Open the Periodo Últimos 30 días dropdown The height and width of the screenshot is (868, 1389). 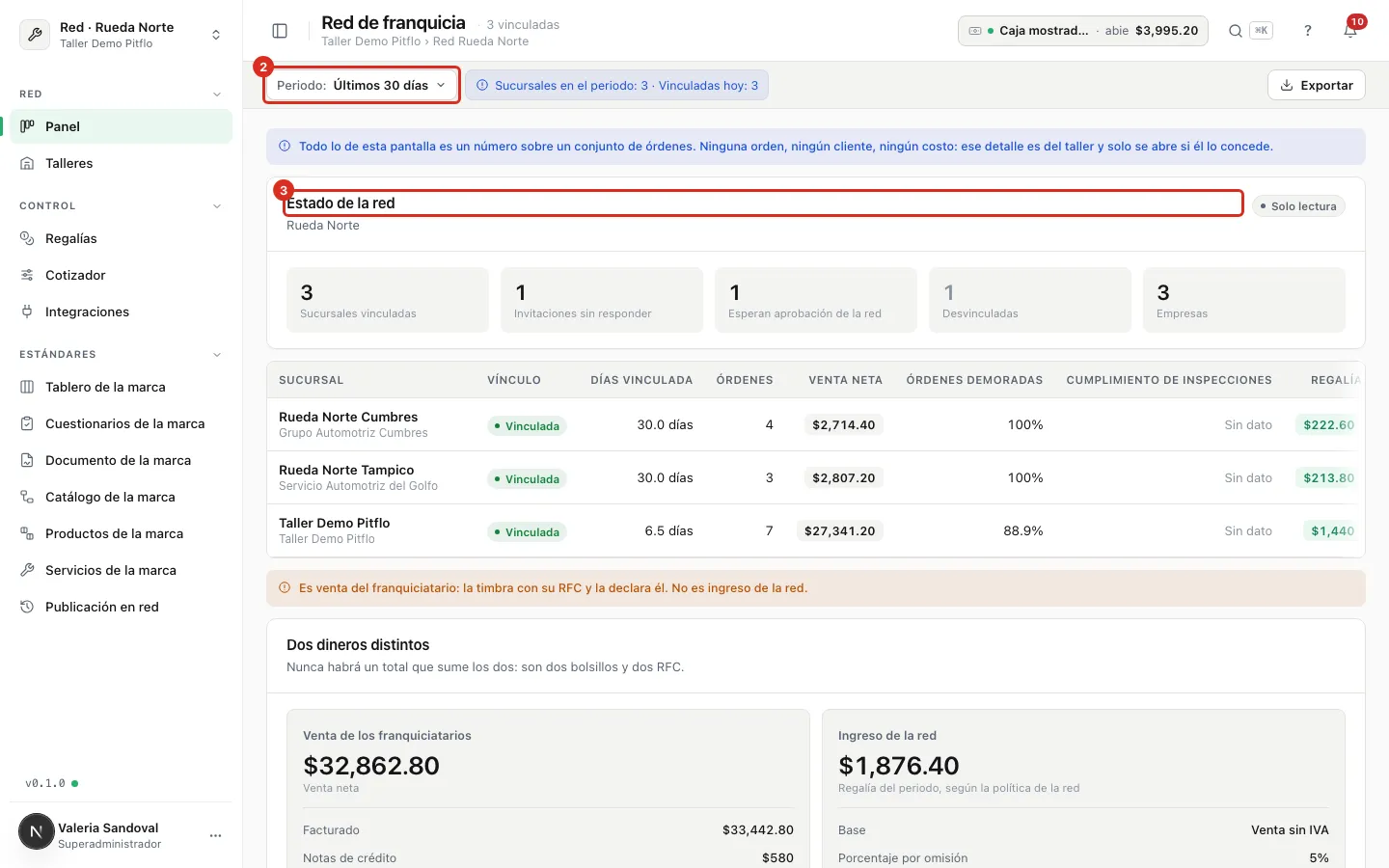tap(362, 85)
